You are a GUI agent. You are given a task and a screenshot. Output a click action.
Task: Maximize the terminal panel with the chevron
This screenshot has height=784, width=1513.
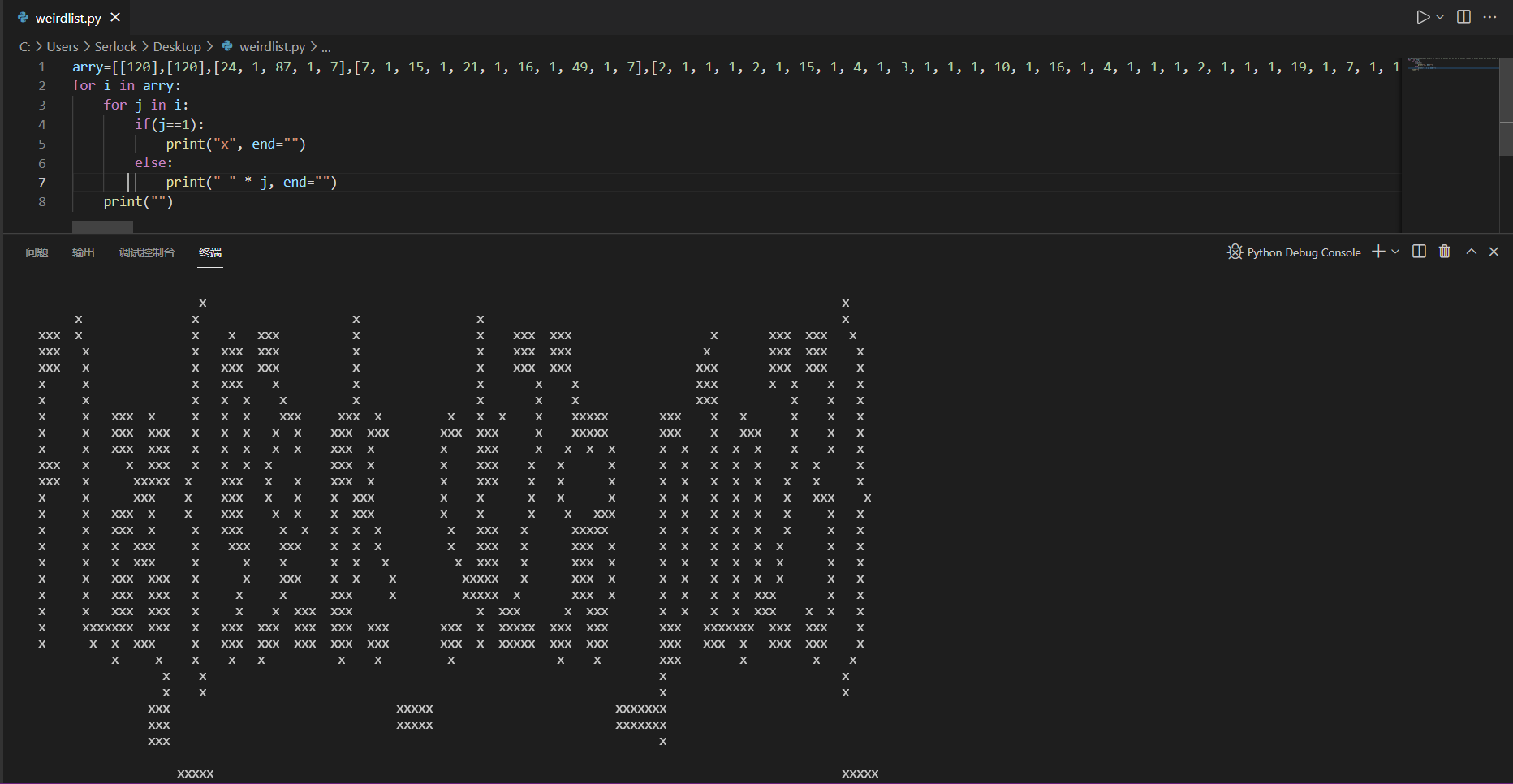pyautogui.click(x=1471, y=252)
